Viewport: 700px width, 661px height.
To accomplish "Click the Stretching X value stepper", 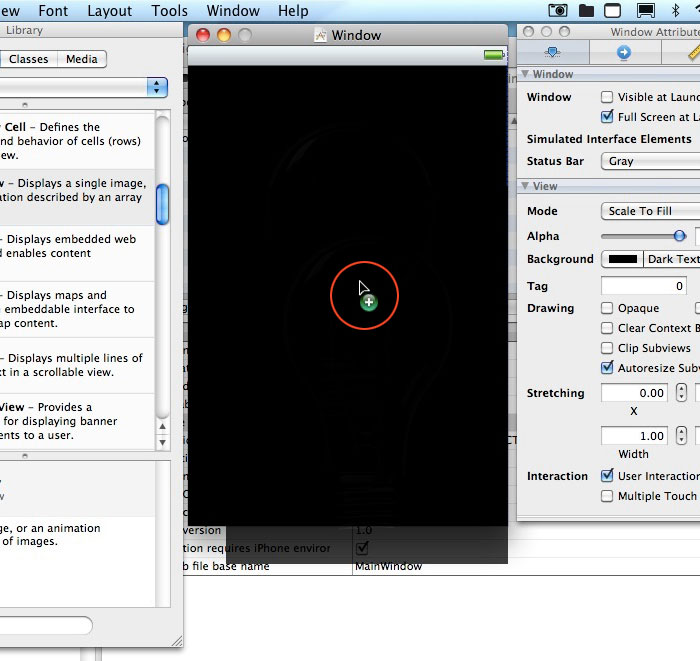I will point(681,393).
